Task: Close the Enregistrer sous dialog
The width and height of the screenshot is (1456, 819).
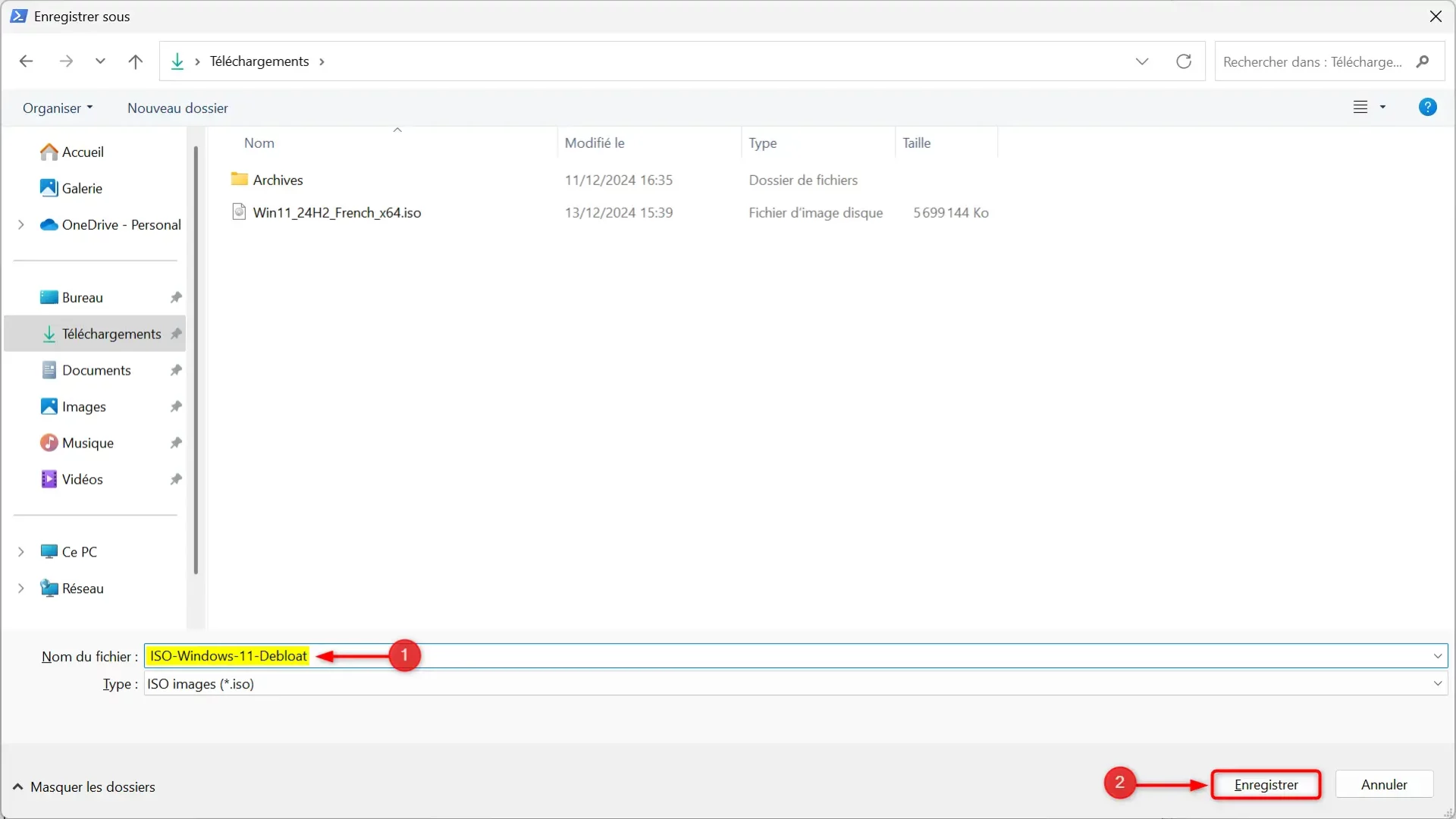Action: pos(1436,16)
